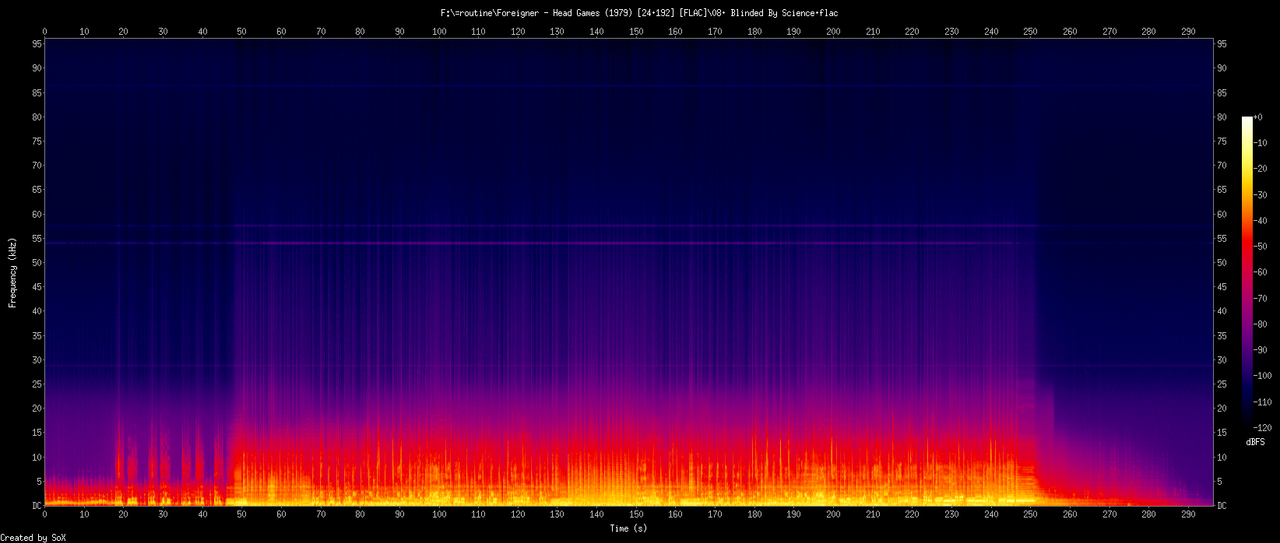Click the '-50' value on the color scale
The image size is (1280, 543).
click(x=1261, y=246)
